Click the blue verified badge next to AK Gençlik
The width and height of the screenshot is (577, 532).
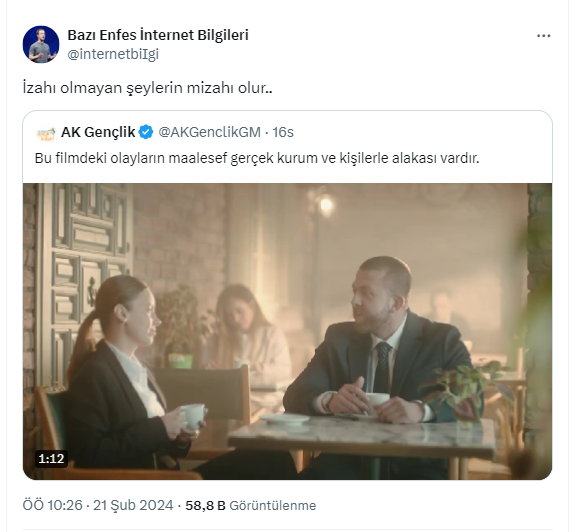146,132
